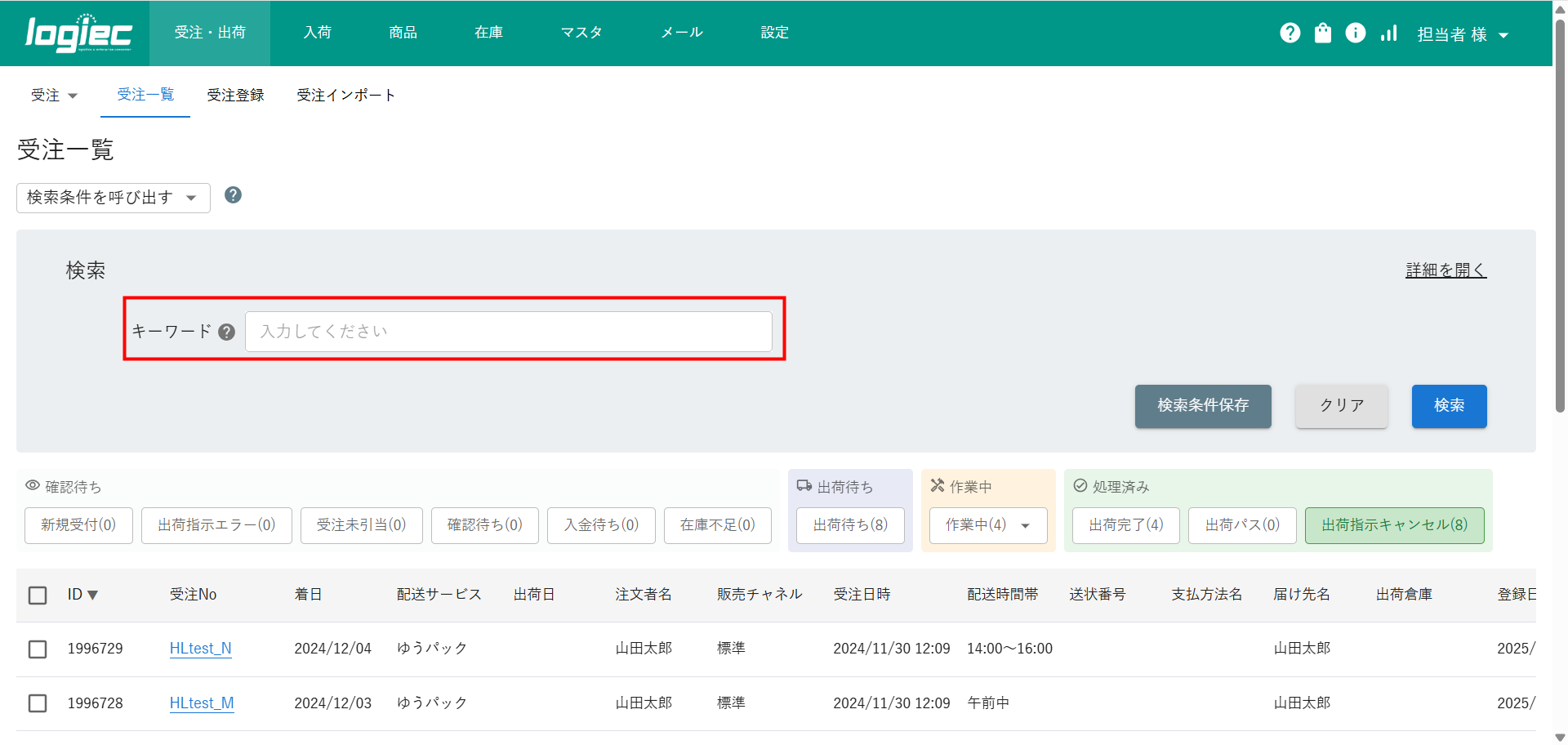Click the shopping bag icon in header

click(1322, 33)
